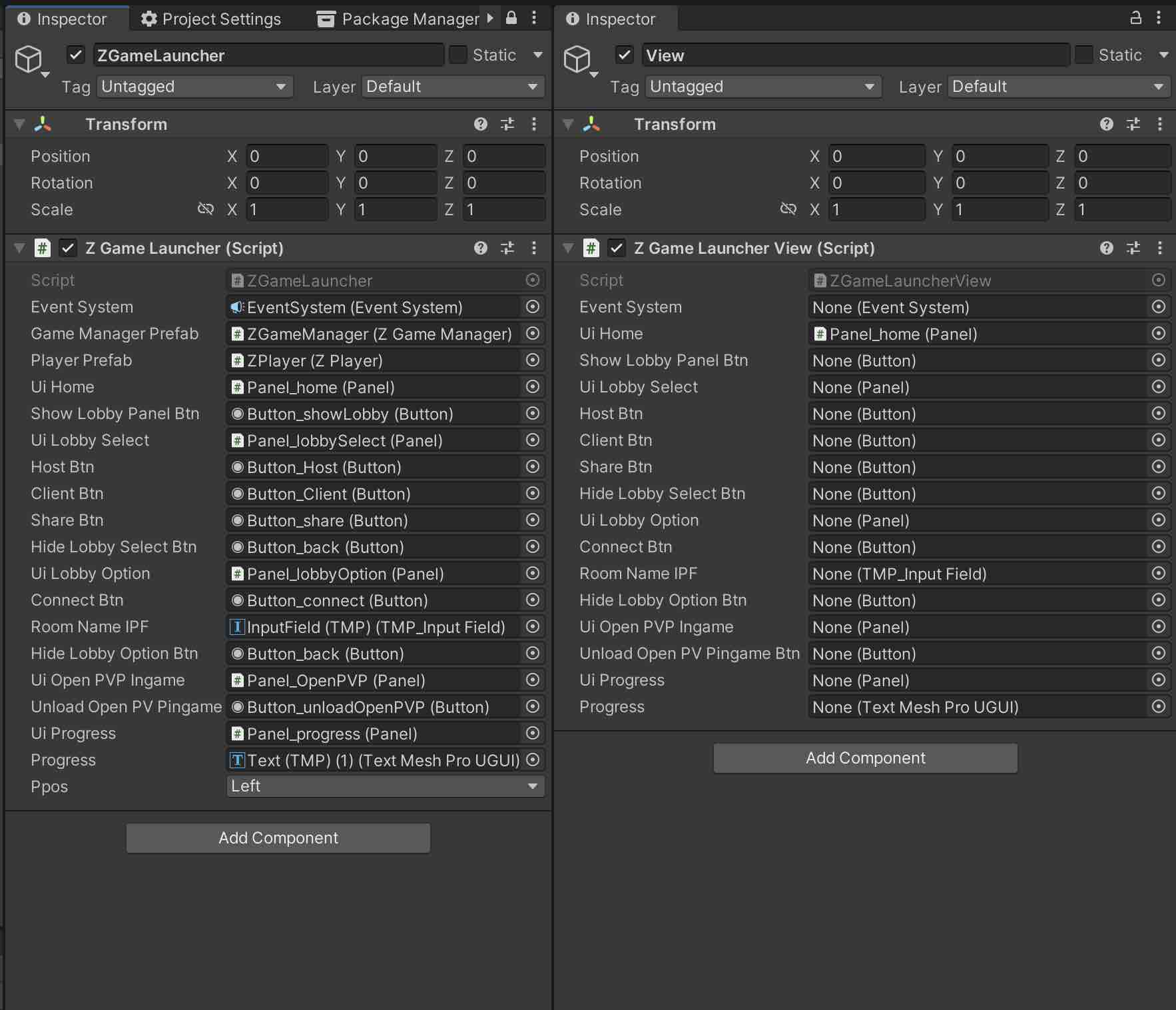Open Layer dropdown for ZGameLauncher

tap(453, 87)
